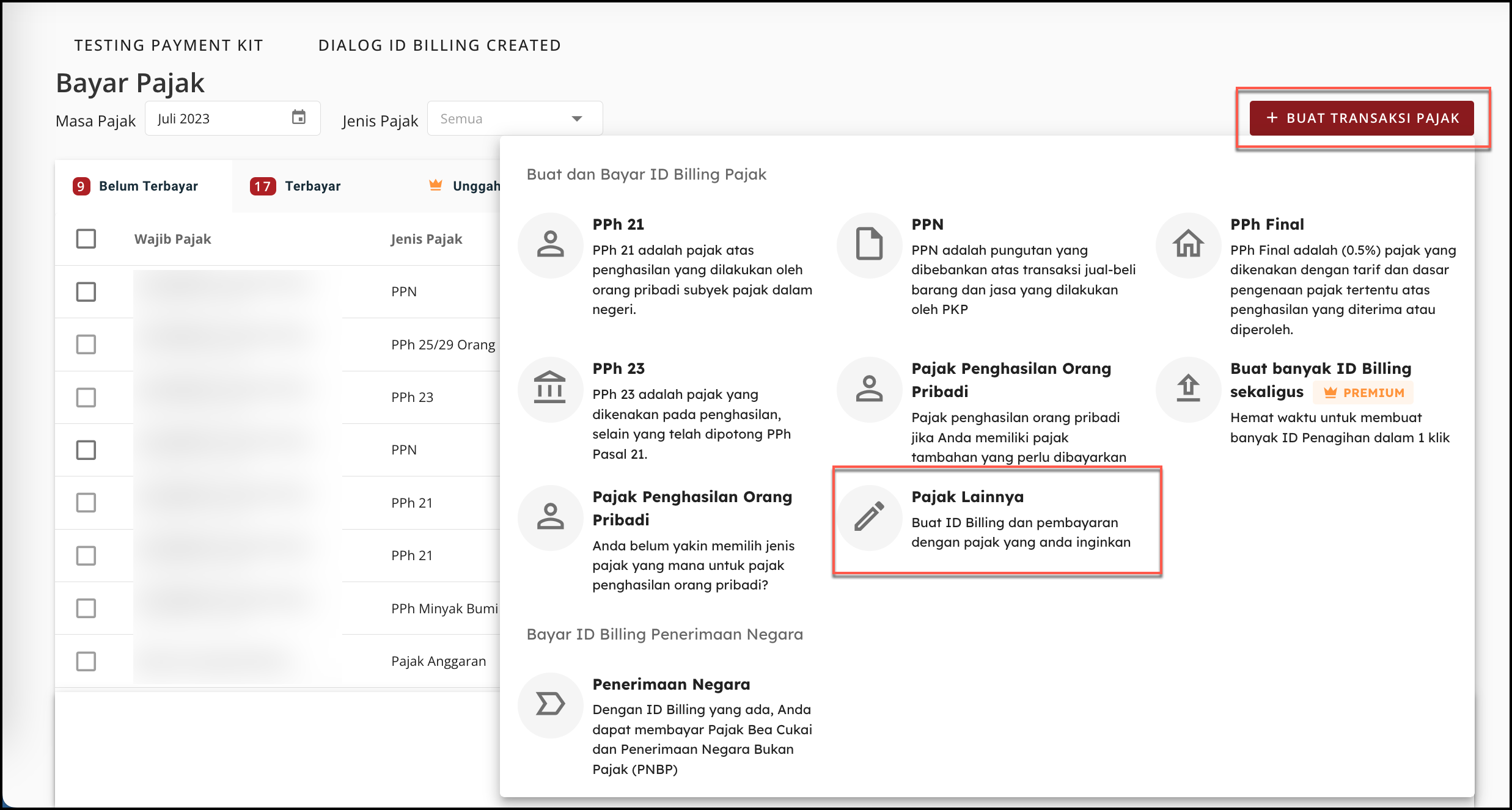Select the Pajak Anggaran row checkbox
The width and height of the screenshot is (1512, 810).
click(x=86, y=661)
